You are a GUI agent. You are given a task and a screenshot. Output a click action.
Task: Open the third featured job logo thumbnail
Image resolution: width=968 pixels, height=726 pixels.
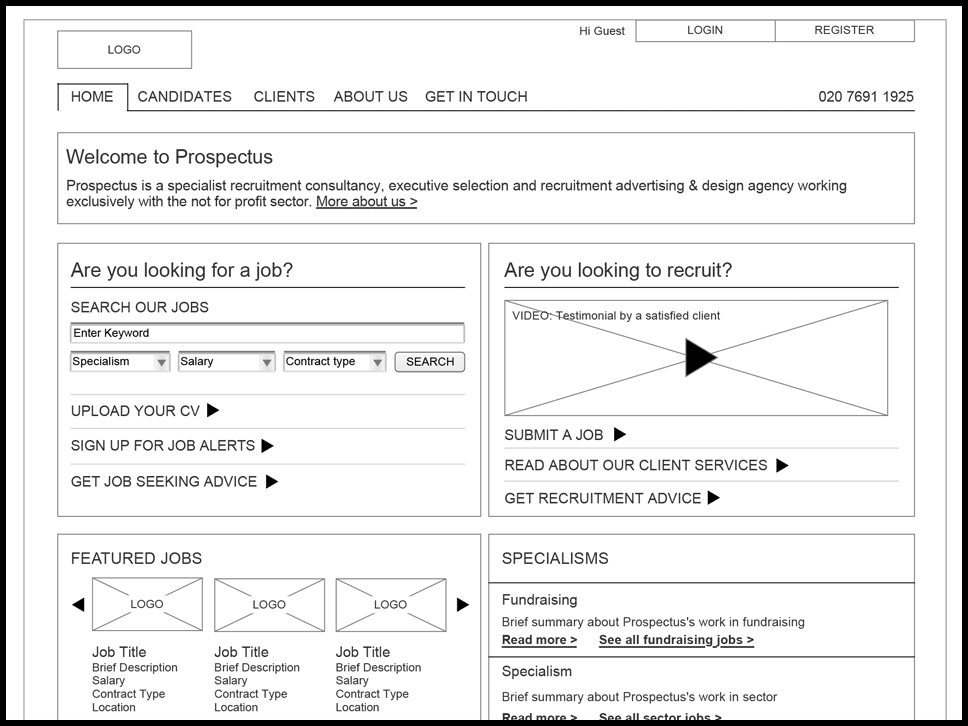tap(391, 605)
